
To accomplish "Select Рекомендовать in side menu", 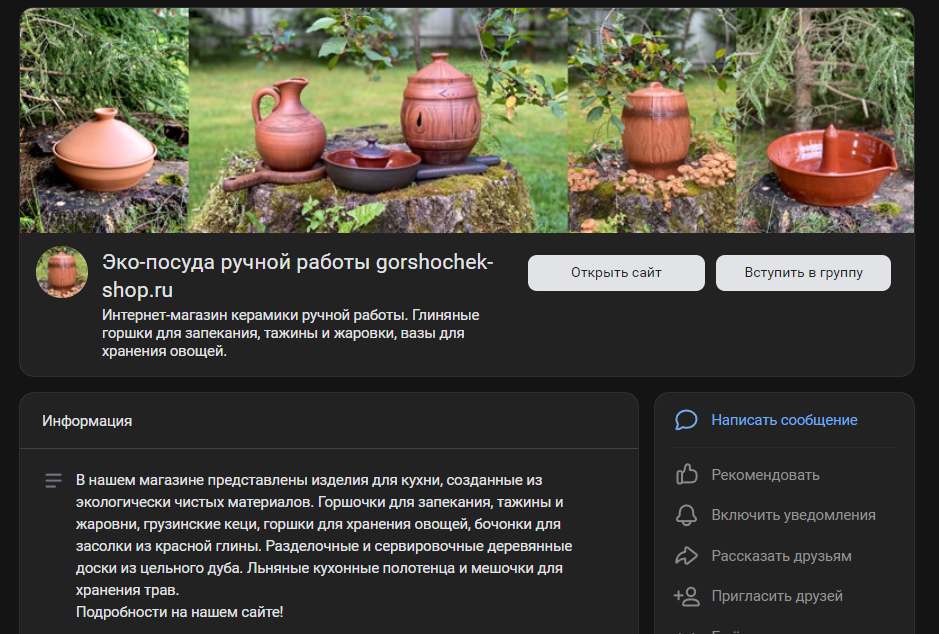I will pos(765,475).
